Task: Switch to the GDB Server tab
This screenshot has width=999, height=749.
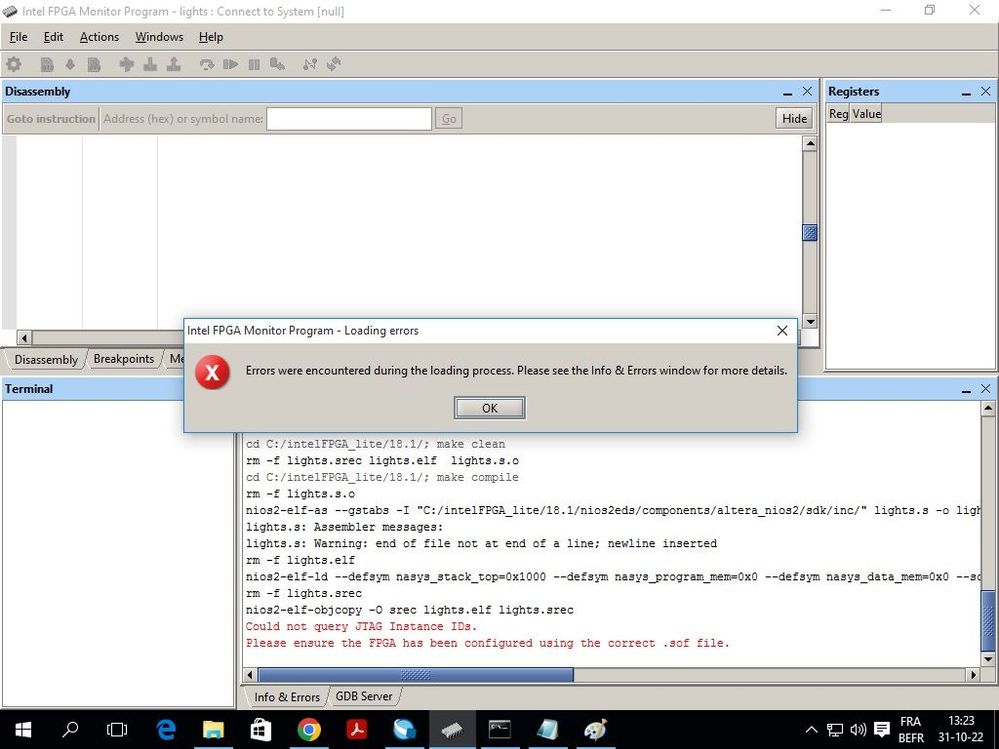Action: [x=364, y=696]
